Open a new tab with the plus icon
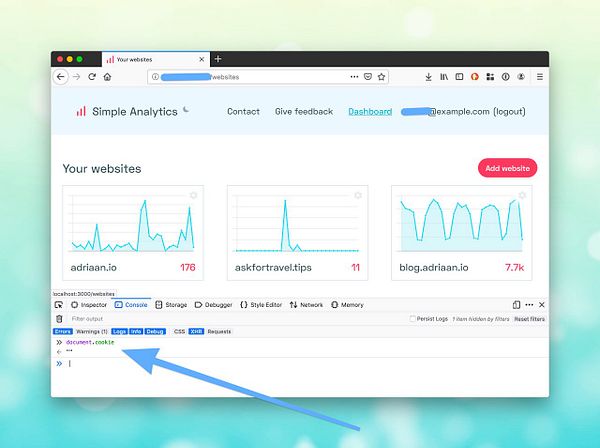 pos(218,59)
